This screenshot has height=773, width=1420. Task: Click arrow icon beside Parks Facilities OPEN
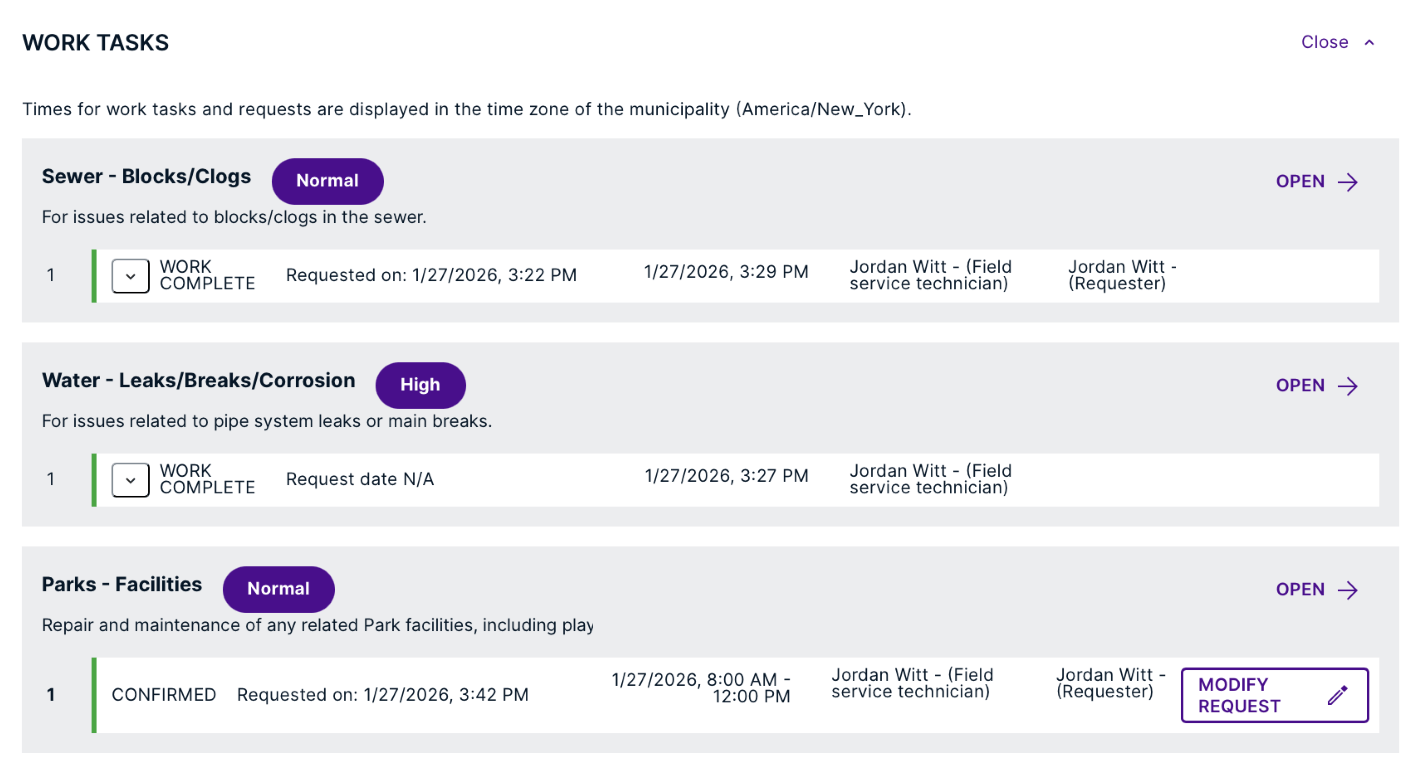[x=1348, y=590]
